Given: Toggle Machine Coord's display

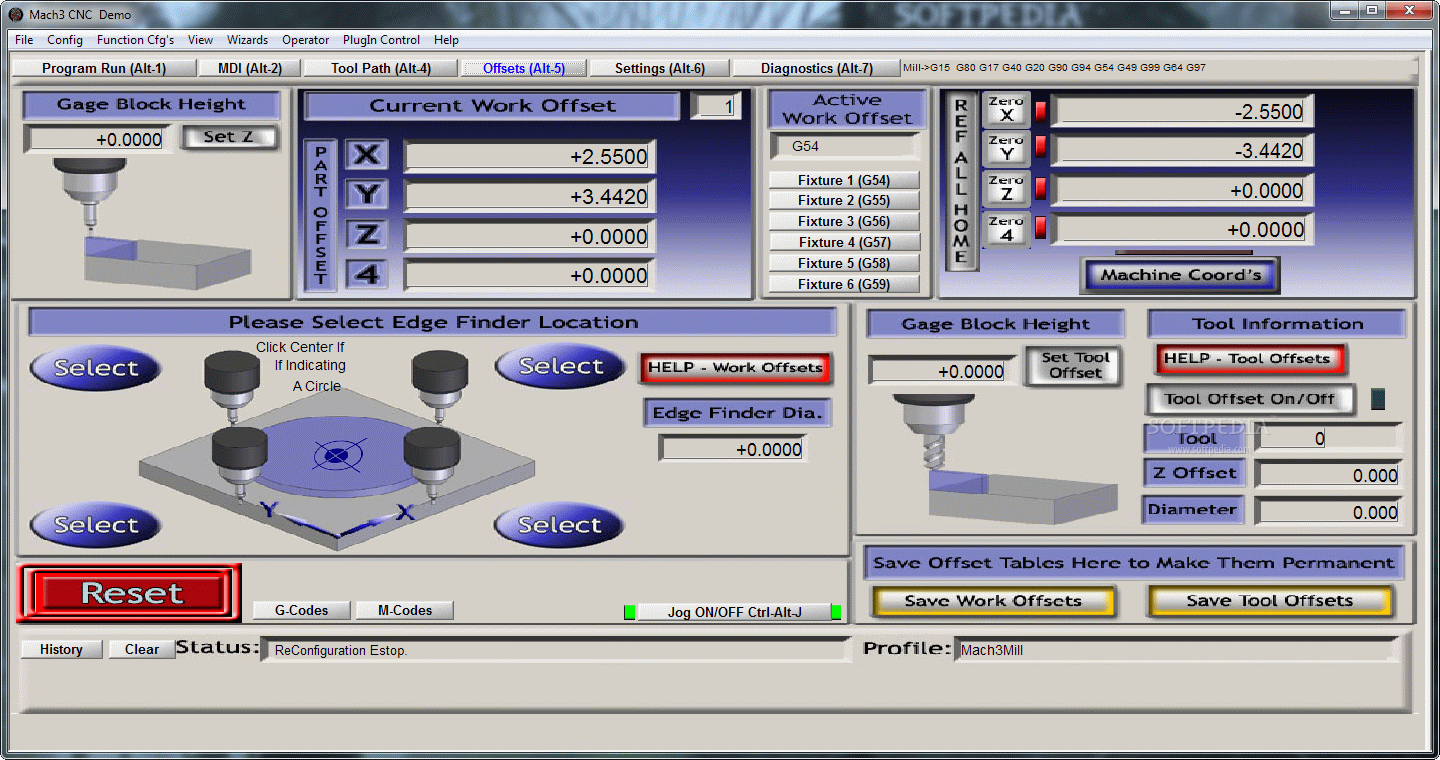Looking at the screenshot, I should click(x=1180, y=275).
